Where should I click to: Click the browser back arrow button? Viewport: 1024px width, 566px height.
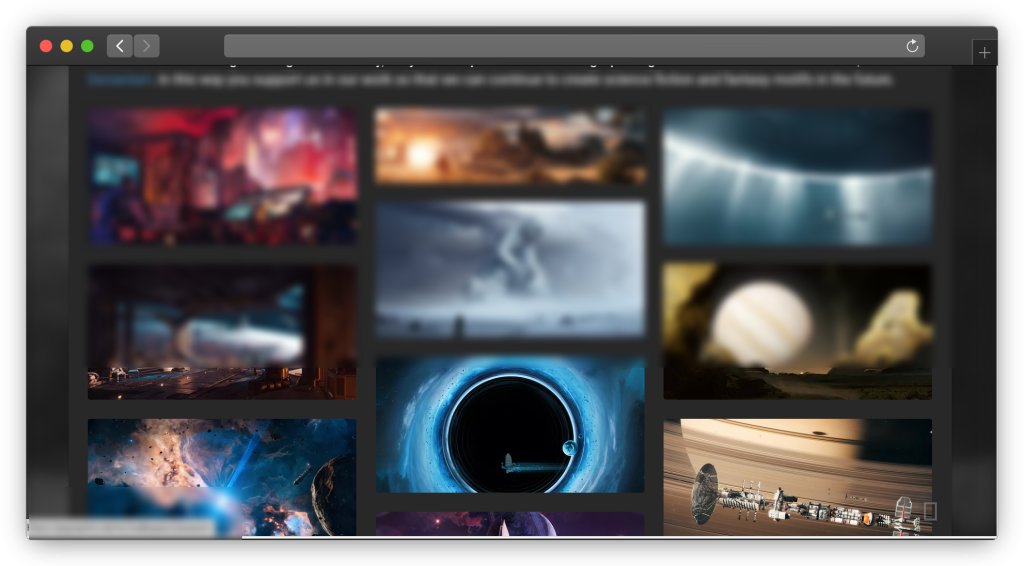tap(120, 46)
